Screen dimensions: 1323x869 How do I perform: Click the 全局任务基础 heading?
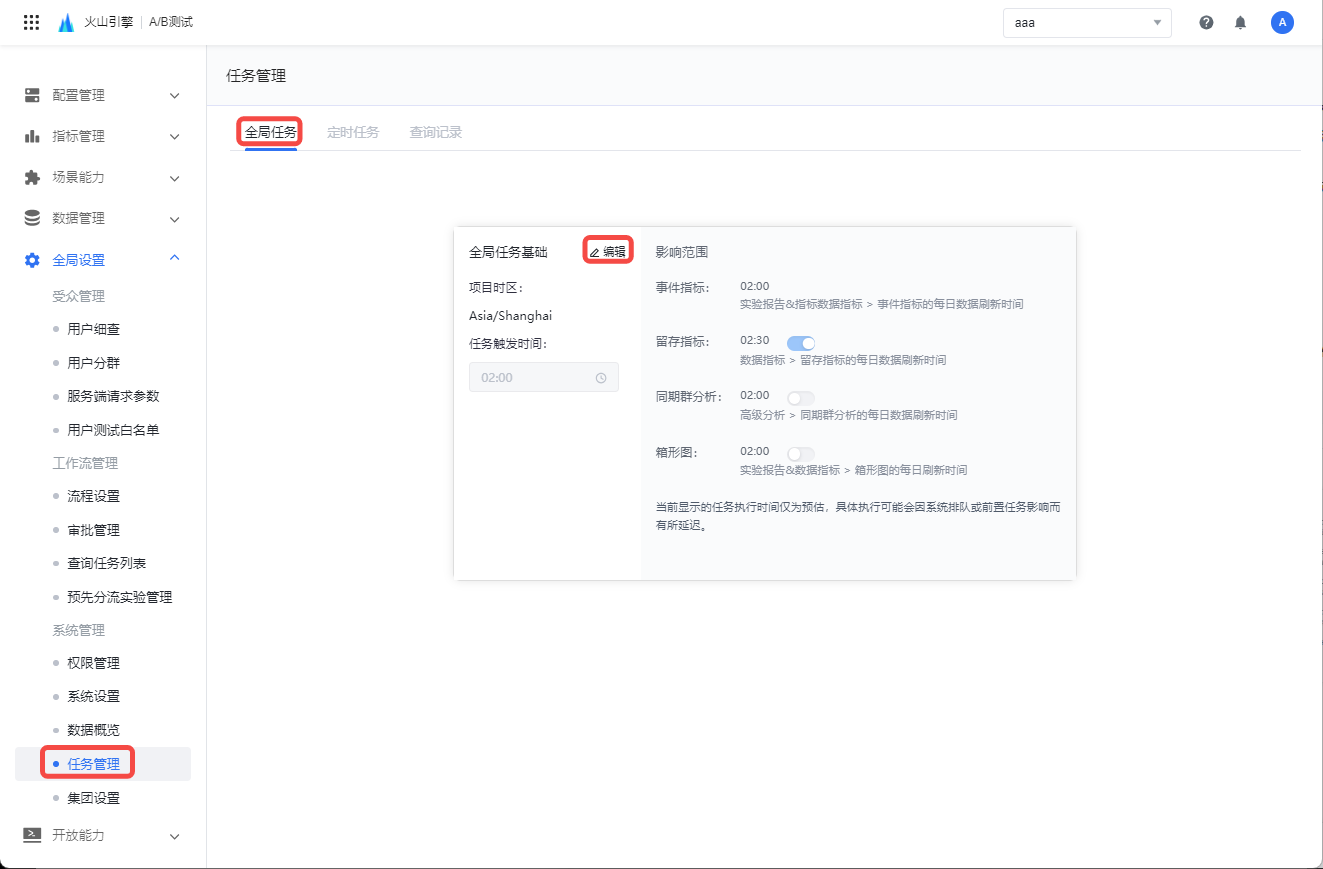tap(508, 252)
